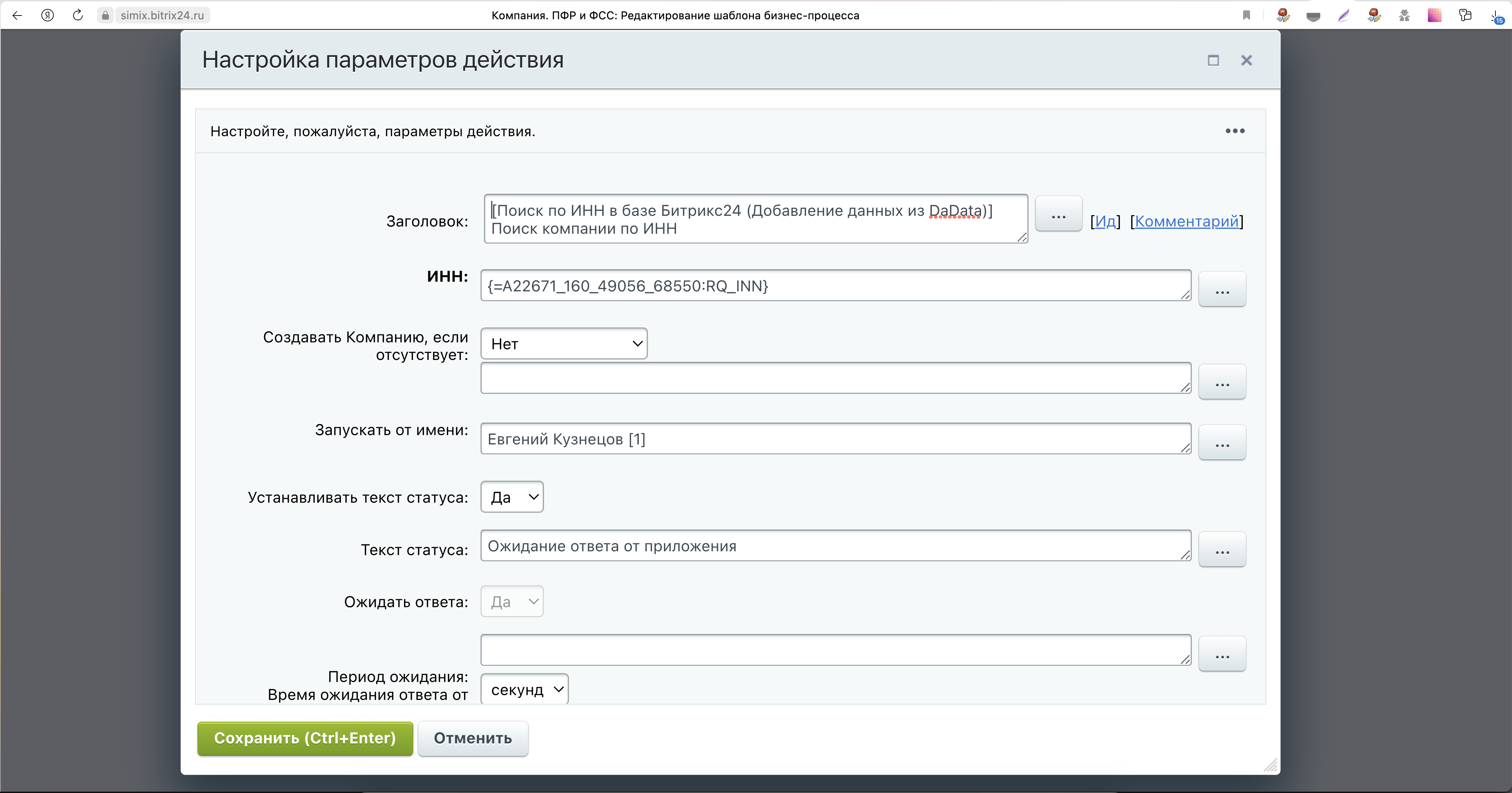Expand Создавать Компанию dropdown set to Нет
Screen dimensions: 1512x793
coord(564,344)
